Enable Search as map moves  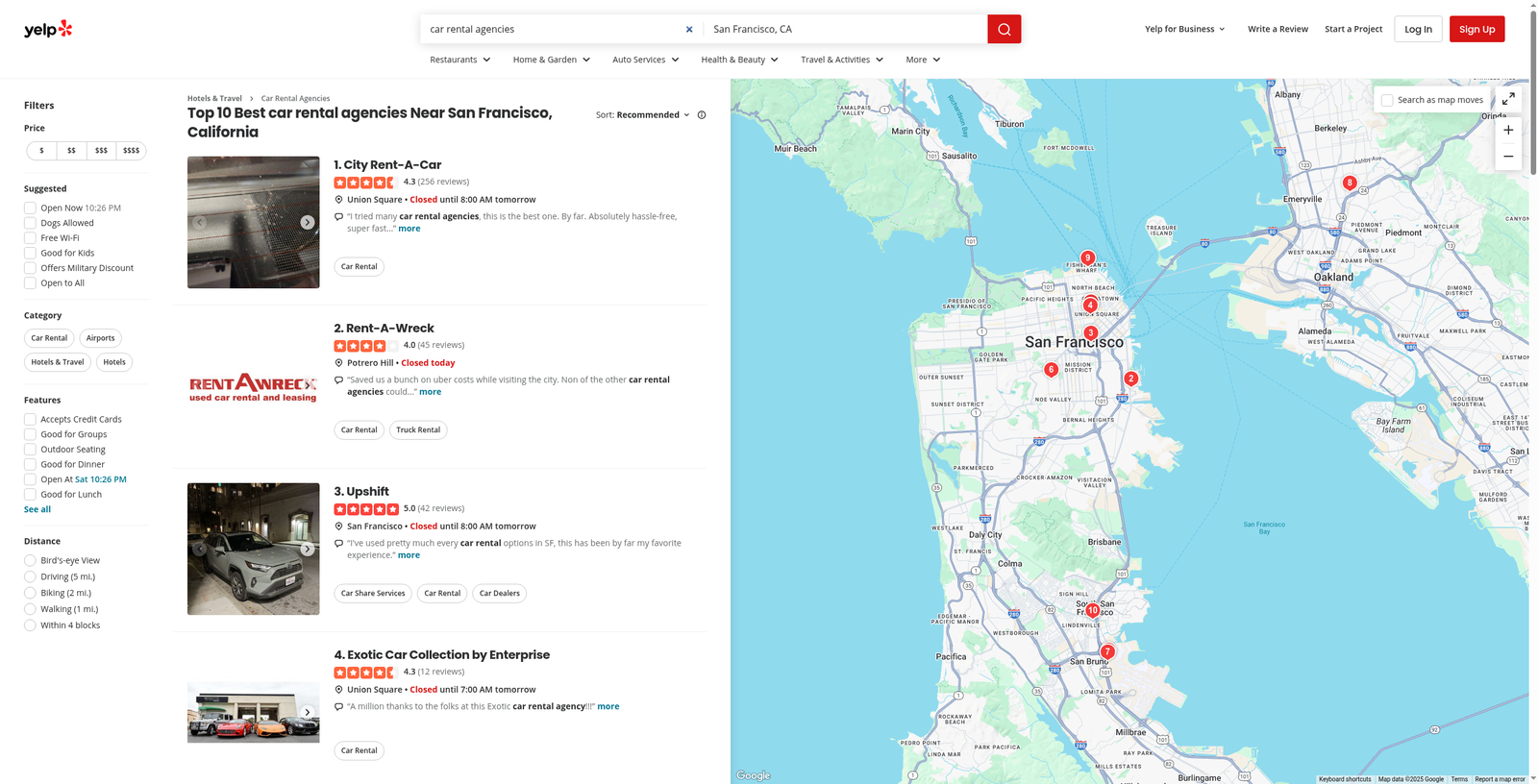tap(1387, 100)
